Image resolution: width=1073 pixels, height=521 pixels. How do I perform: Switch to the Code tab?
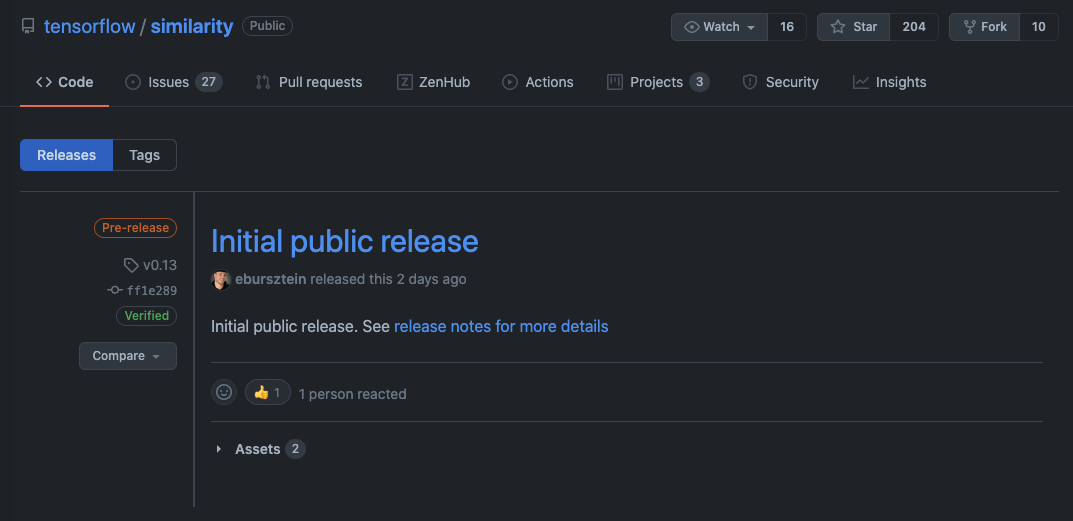click(x=64, y=82)
